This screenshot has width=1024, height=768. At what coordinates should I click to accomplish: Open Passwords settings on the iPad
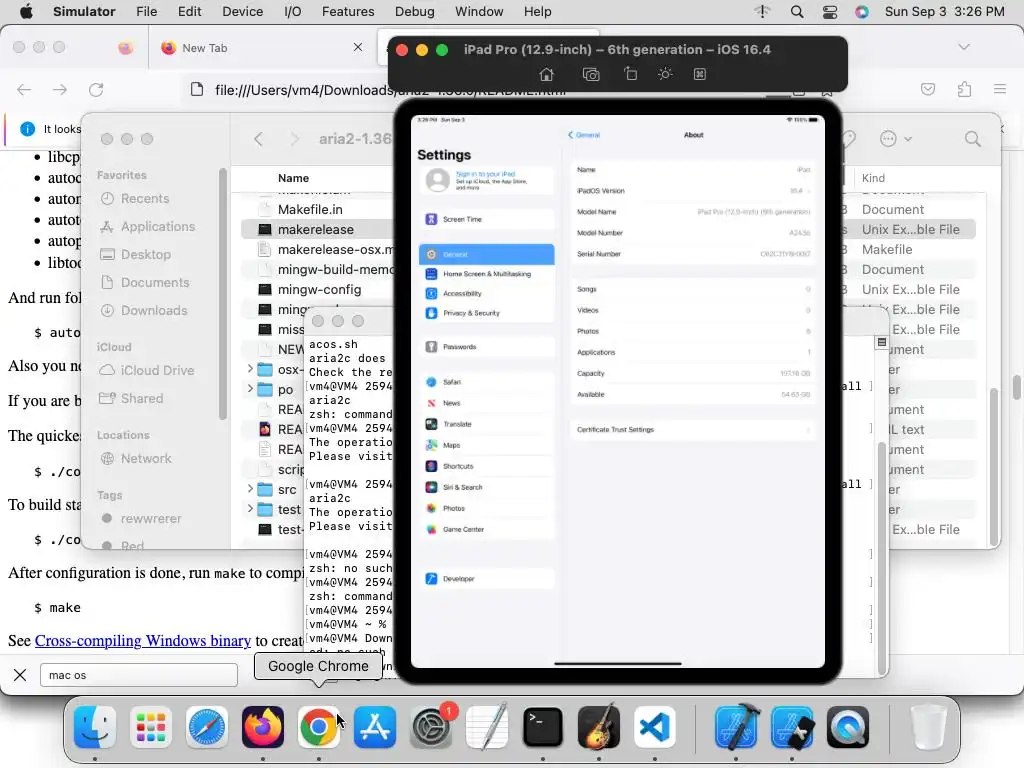pos(487,347)
